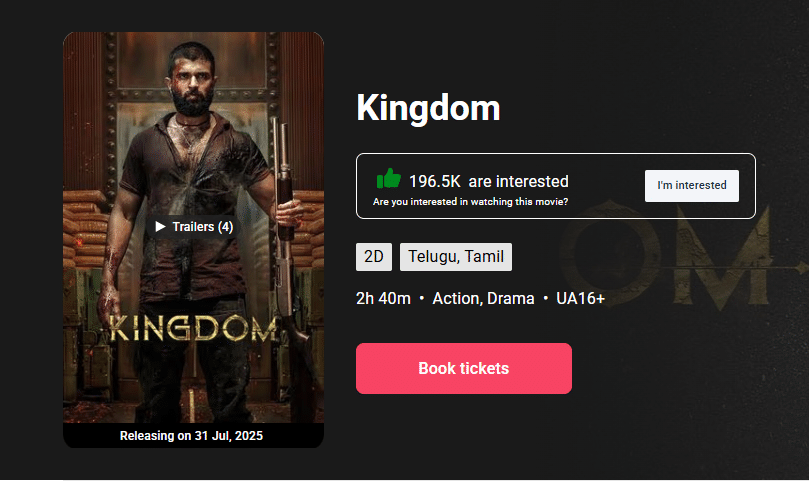Click the green thumbs-up icon

pyautogui.click(x=389, y=179)
